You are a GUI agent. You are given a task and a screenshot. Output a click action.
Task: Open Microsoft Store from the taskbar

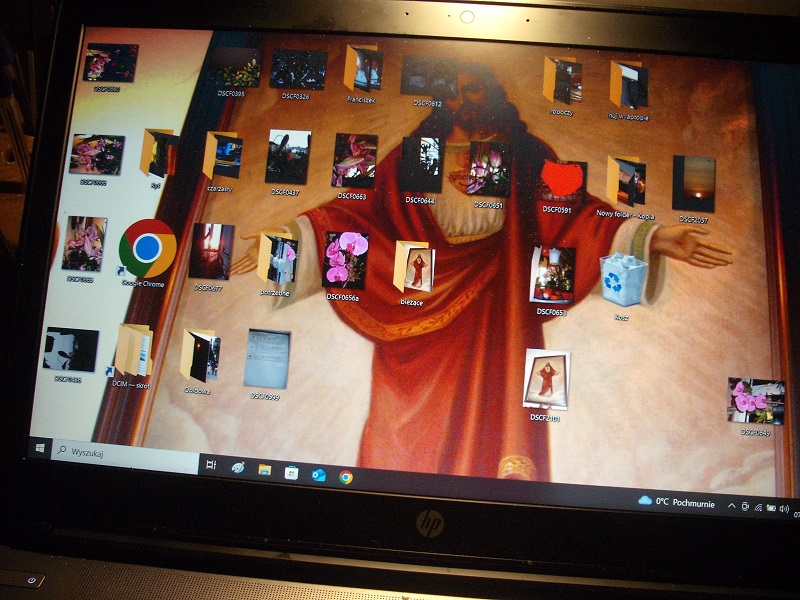coord(291,472)
